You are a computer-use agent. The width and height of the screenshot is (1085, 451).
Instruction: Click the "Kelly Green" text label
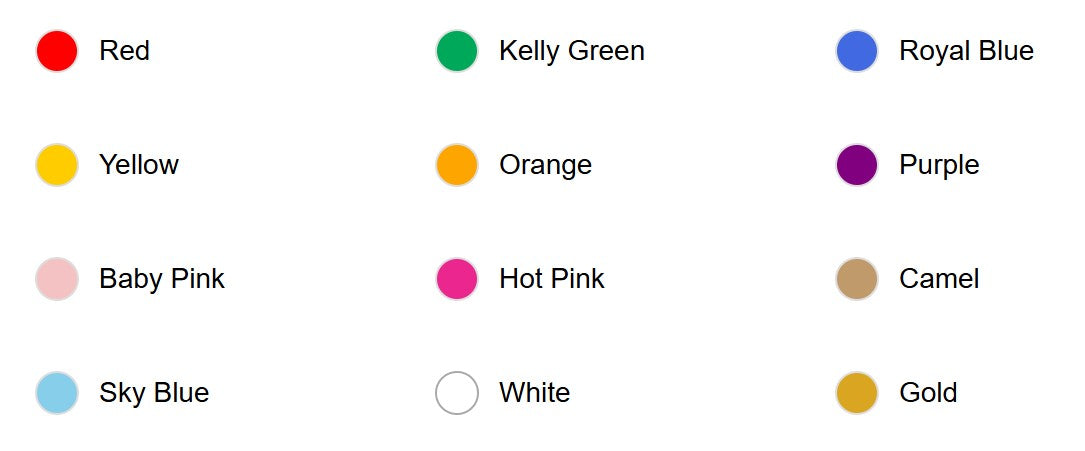pos(571,51)
